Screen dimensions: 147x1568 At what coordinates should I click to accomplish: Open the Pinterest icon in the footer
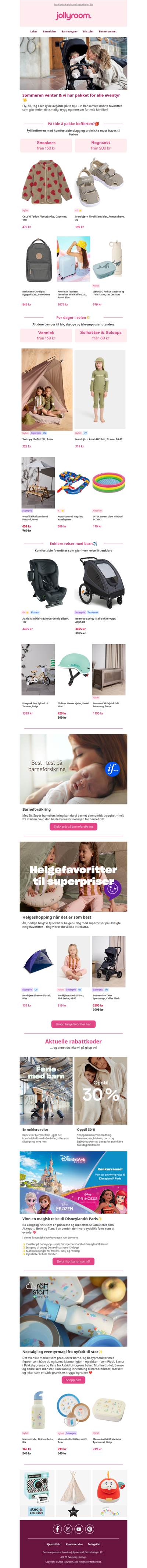coord(89,1529)
